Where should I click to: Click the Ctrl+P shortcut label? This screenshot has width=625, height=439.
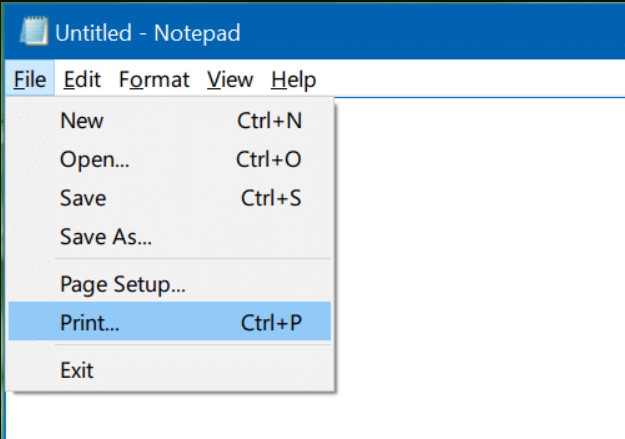(x=271, y=323)
